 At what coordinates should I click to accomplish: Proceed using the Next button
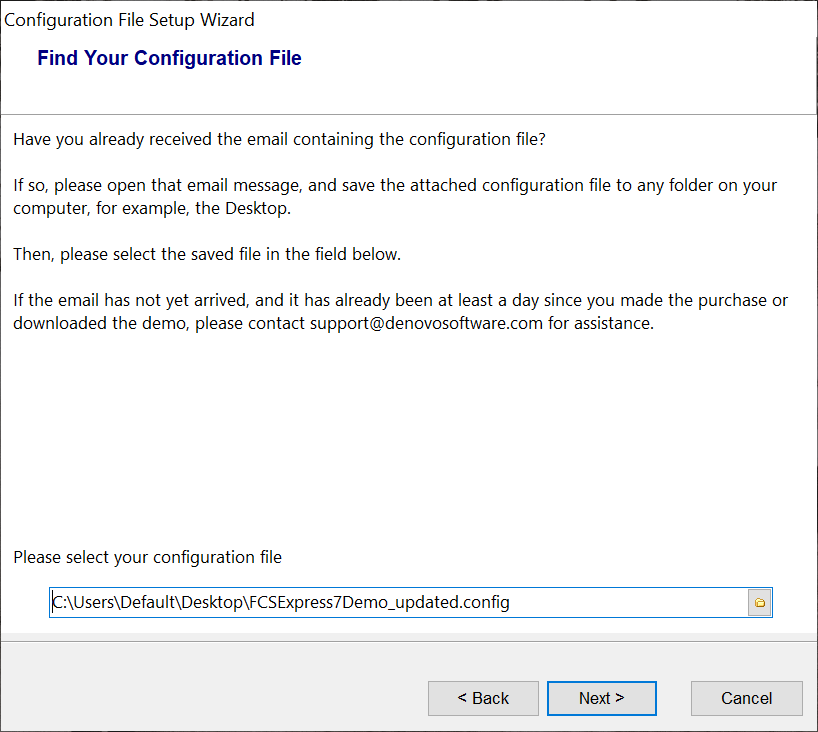(x=601, y=698)
